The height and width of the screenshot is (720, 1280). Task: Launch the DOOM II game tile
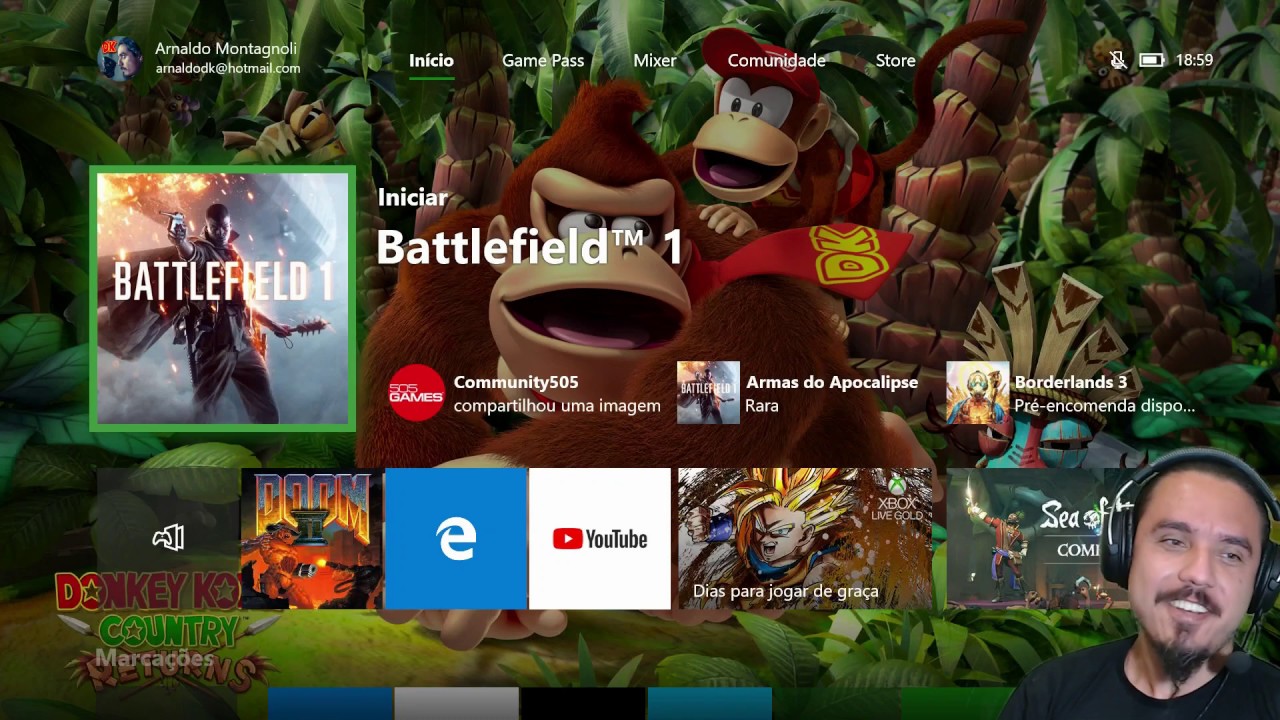[312, 538]
